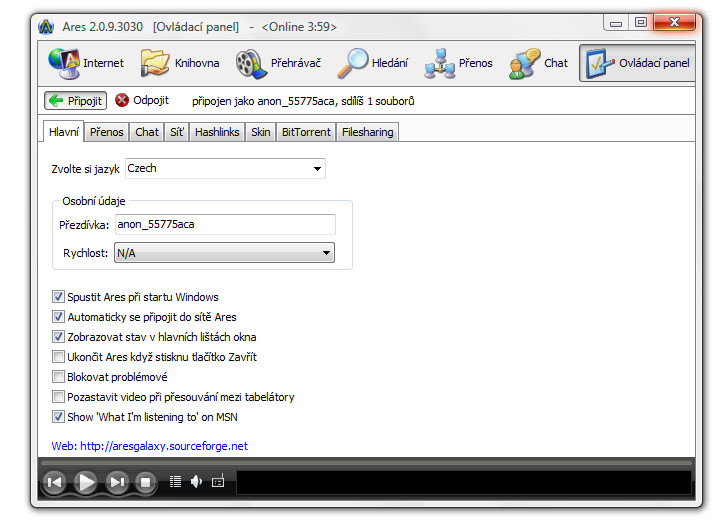This screenshot has height=521, width=721.
Task: Switch to the Skin tab
Action: coord(261,132)
